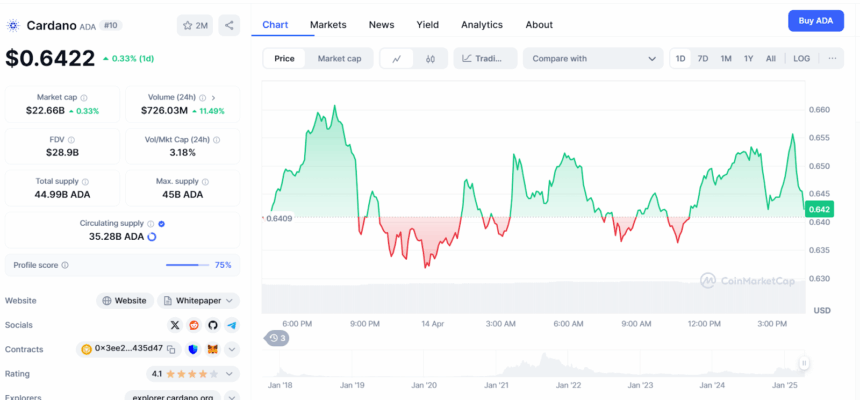The width and height of the screenshot is (860, 400).
Task: Click the Cardano logo icon
Action: (13, 25)
